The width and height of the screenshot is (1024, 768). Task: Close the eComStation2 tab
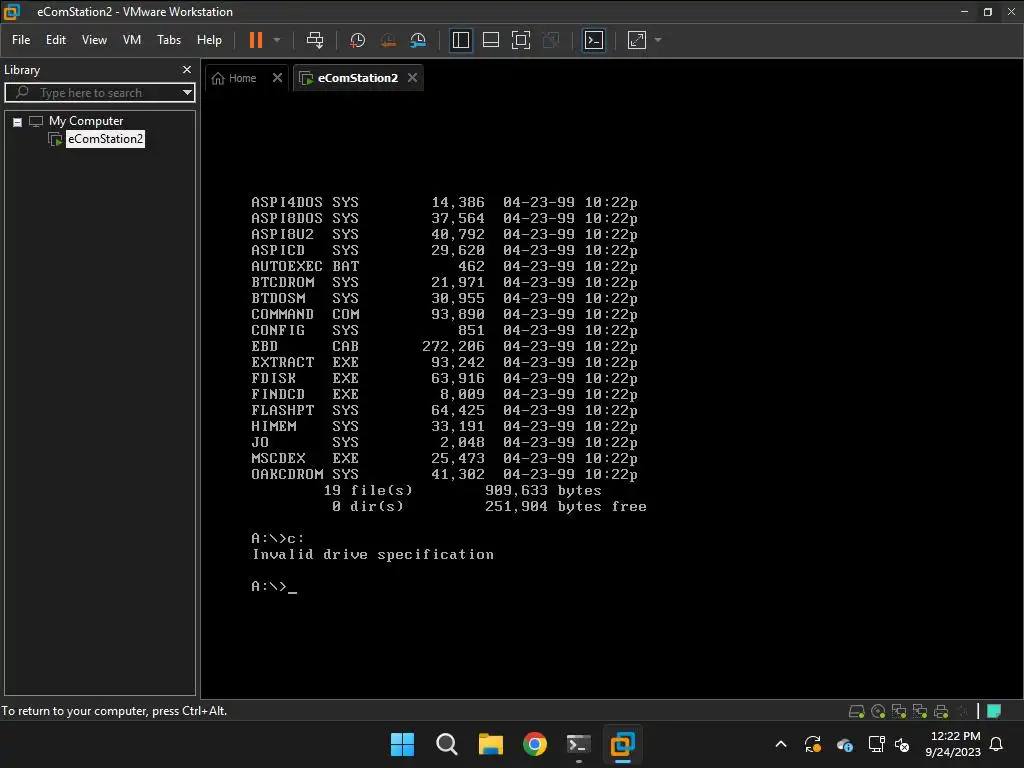tap(412, 78)
